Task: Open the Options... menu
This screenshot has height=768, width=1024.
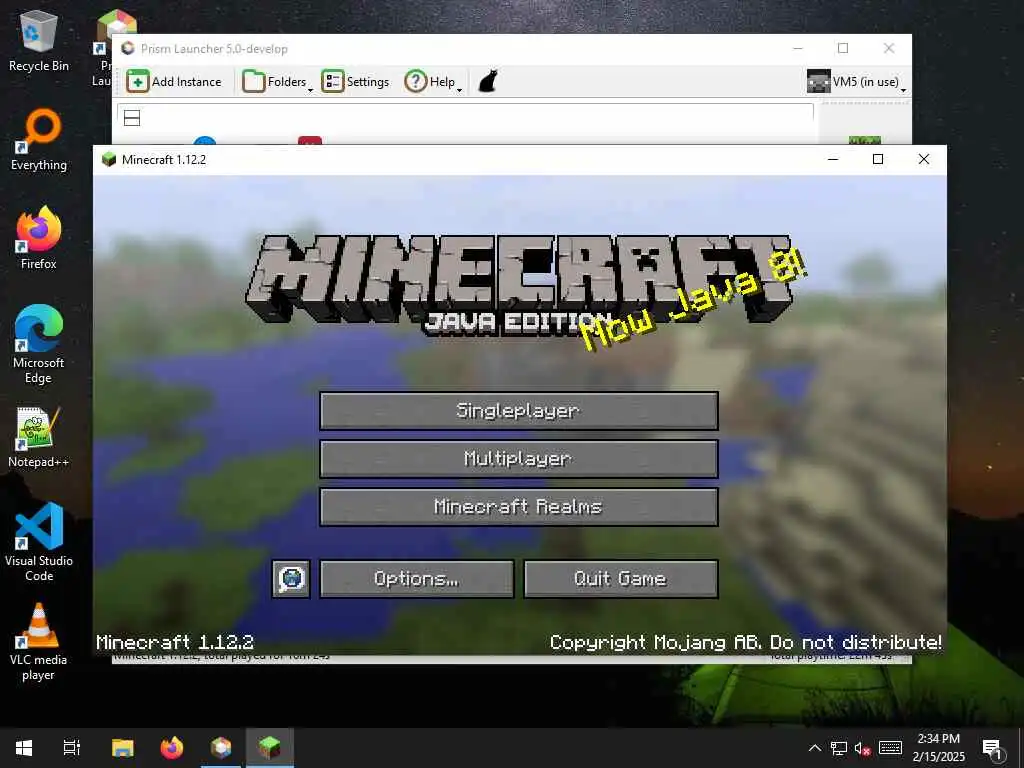Action: (x=417, y=579)
